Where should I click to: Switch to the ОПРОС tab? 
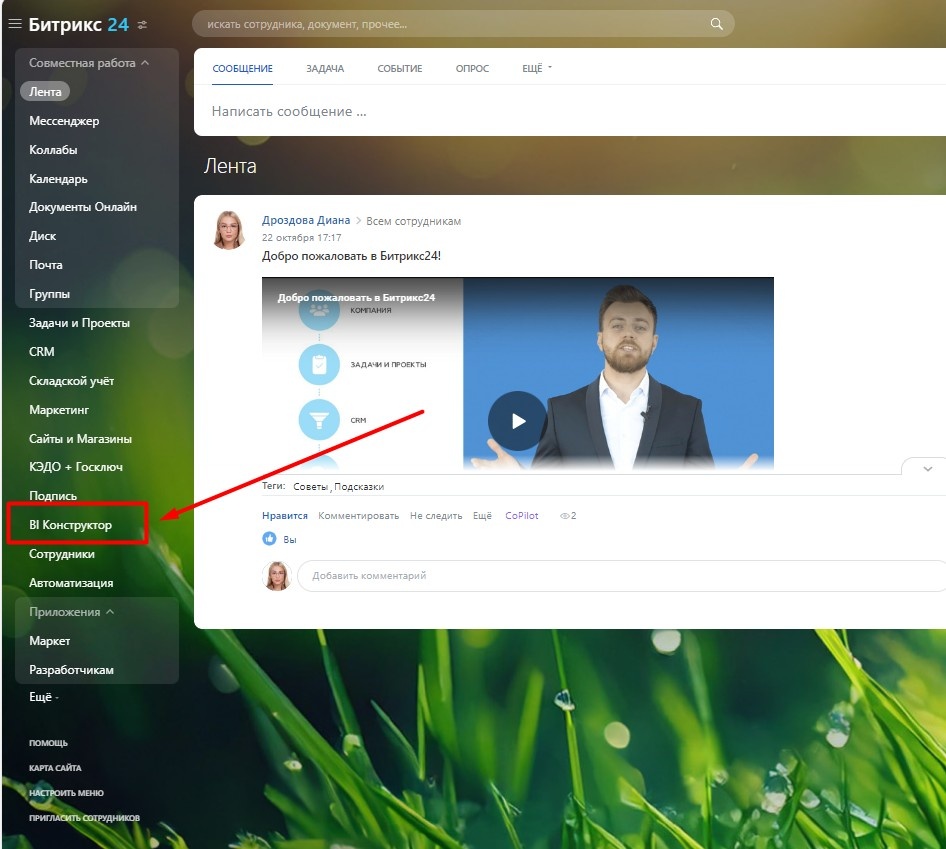pyautogui.click(x=472, y=68)
